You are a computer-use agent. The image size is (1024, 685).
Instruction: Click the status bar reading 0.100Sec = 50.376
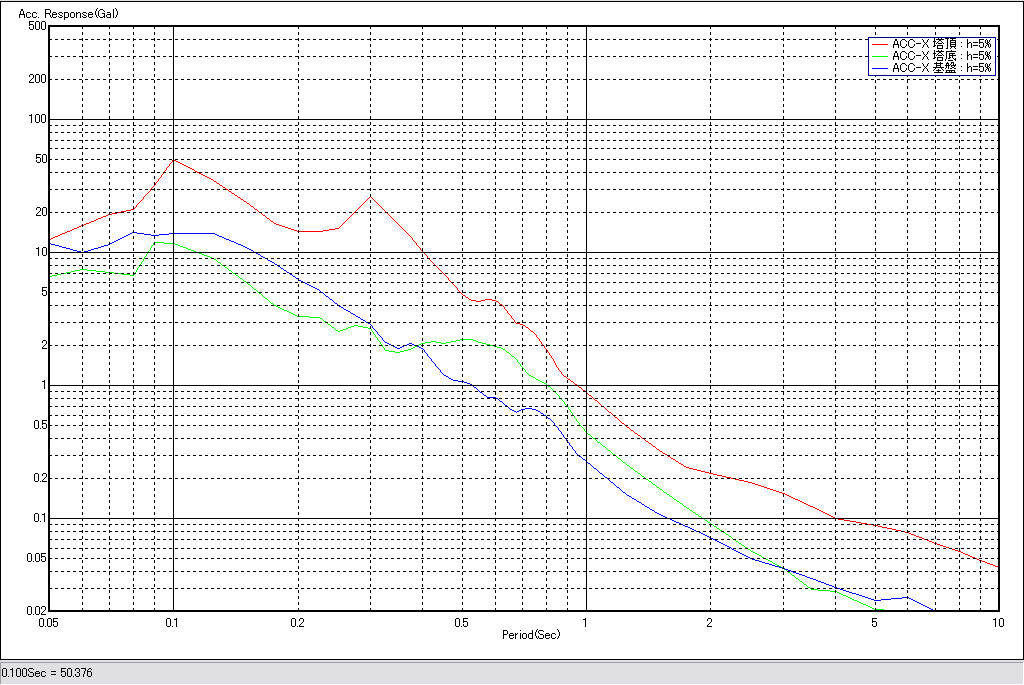[43, 674]
